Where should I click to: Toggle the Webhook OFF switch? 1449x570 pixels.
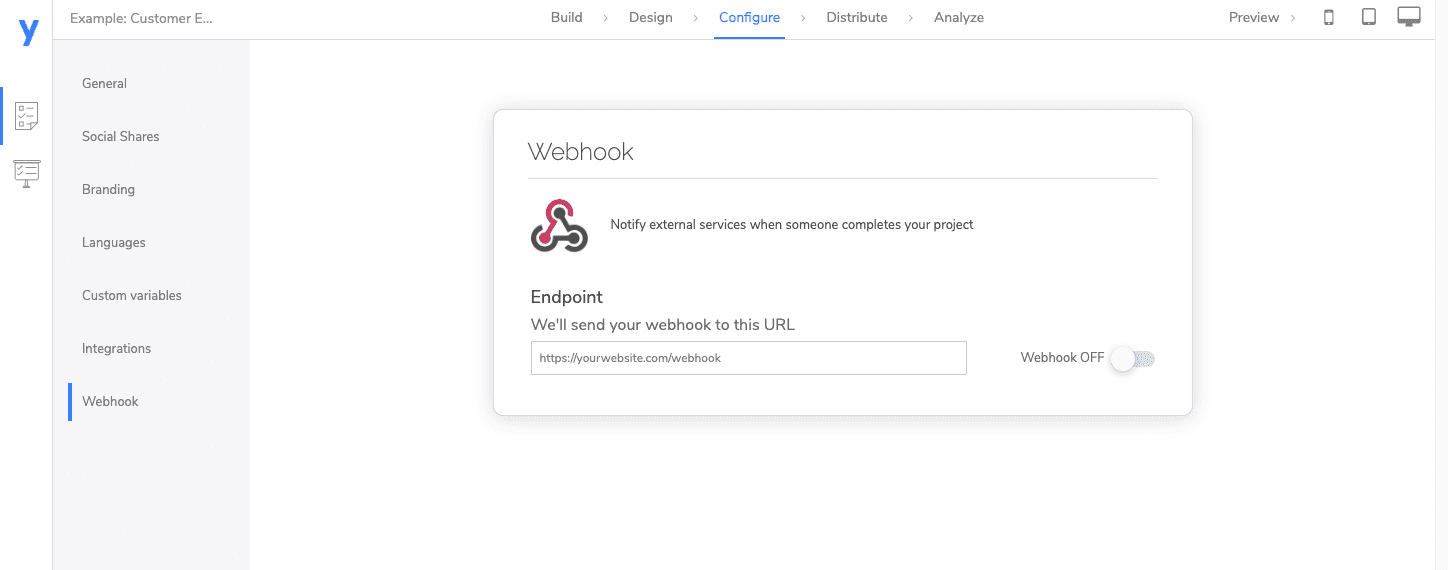[1133, 358]
